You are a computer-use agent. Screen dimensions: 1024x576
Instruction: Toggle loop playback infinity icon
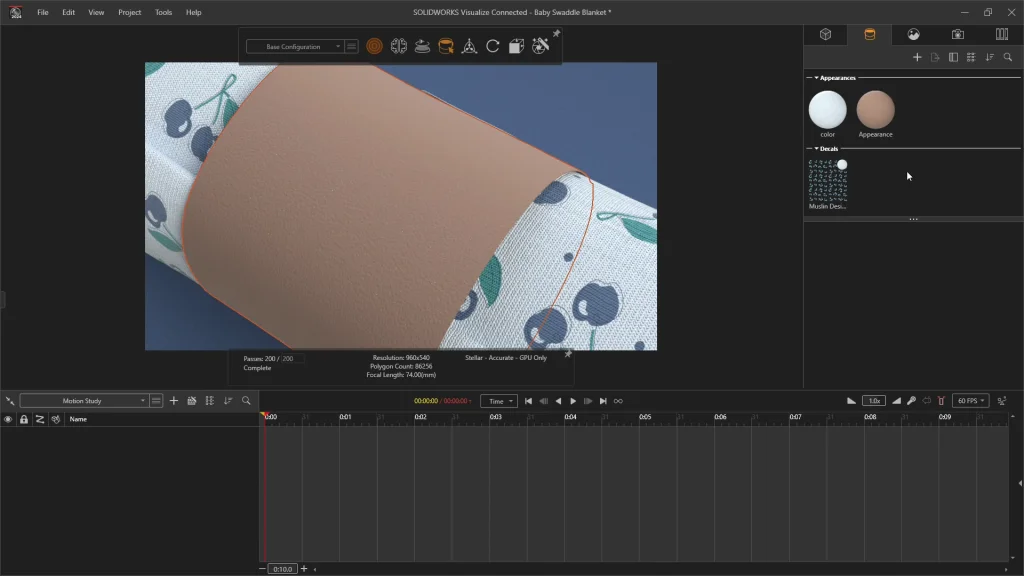618,401
